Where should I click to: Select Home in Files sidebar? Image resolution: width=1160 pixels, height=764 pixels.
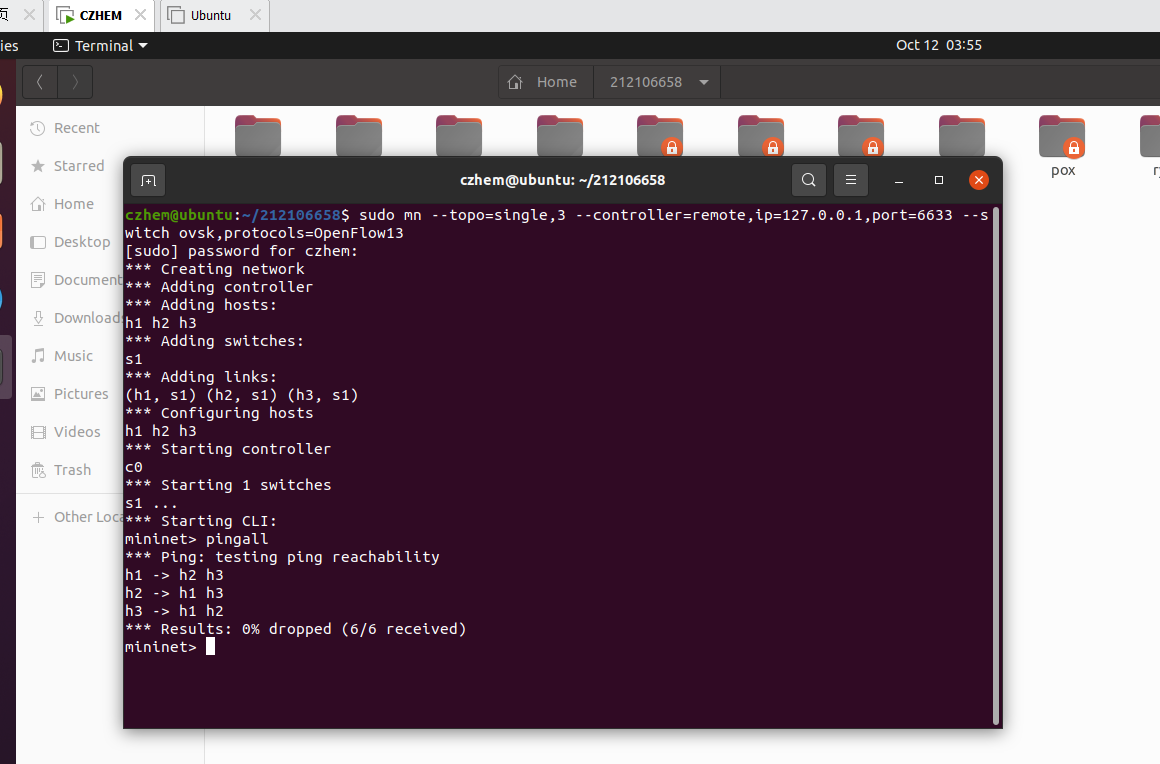pyautogui.click(x=73, y=204)
